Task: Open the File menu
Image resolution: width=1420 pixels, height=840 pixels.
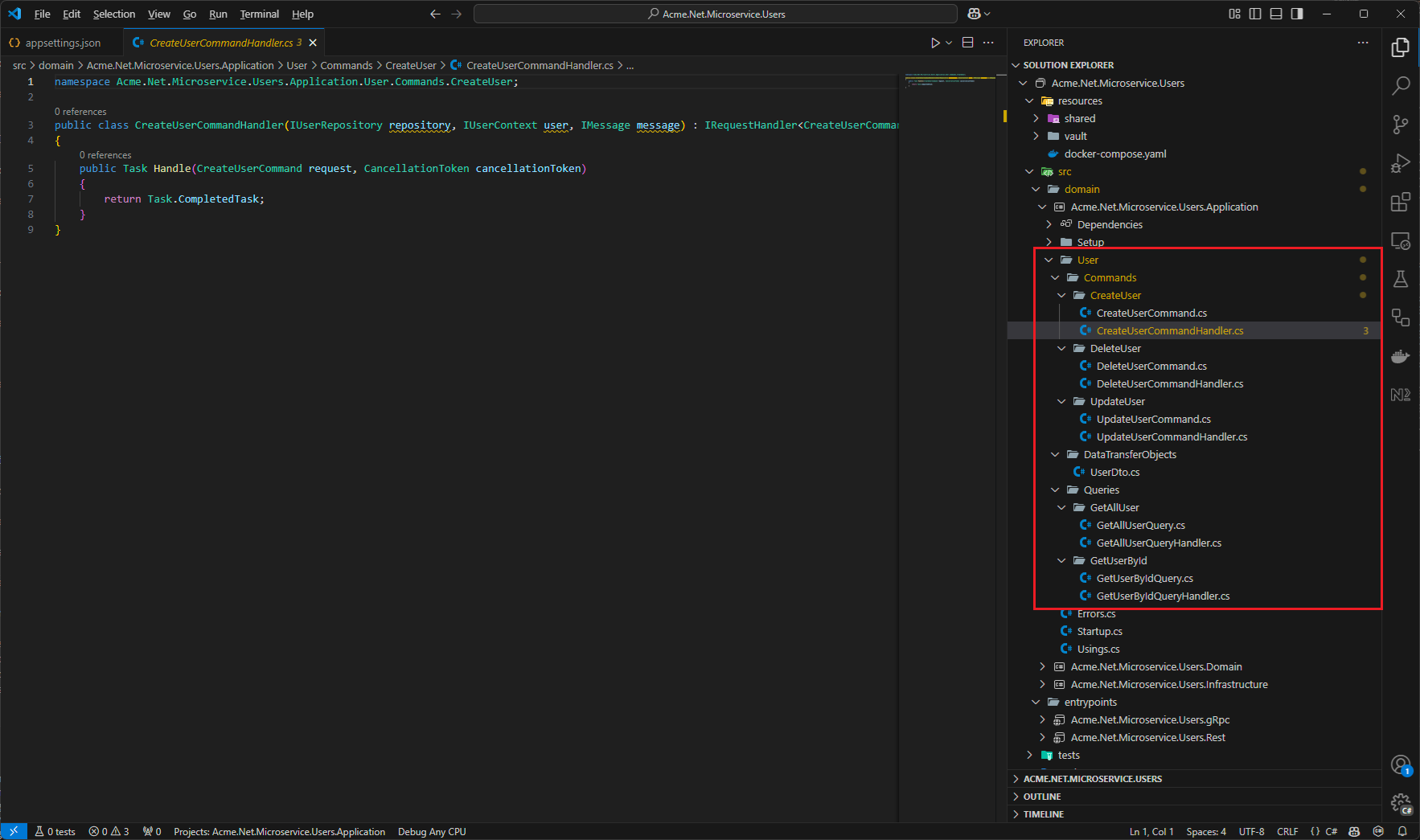Action: [43, 14]
